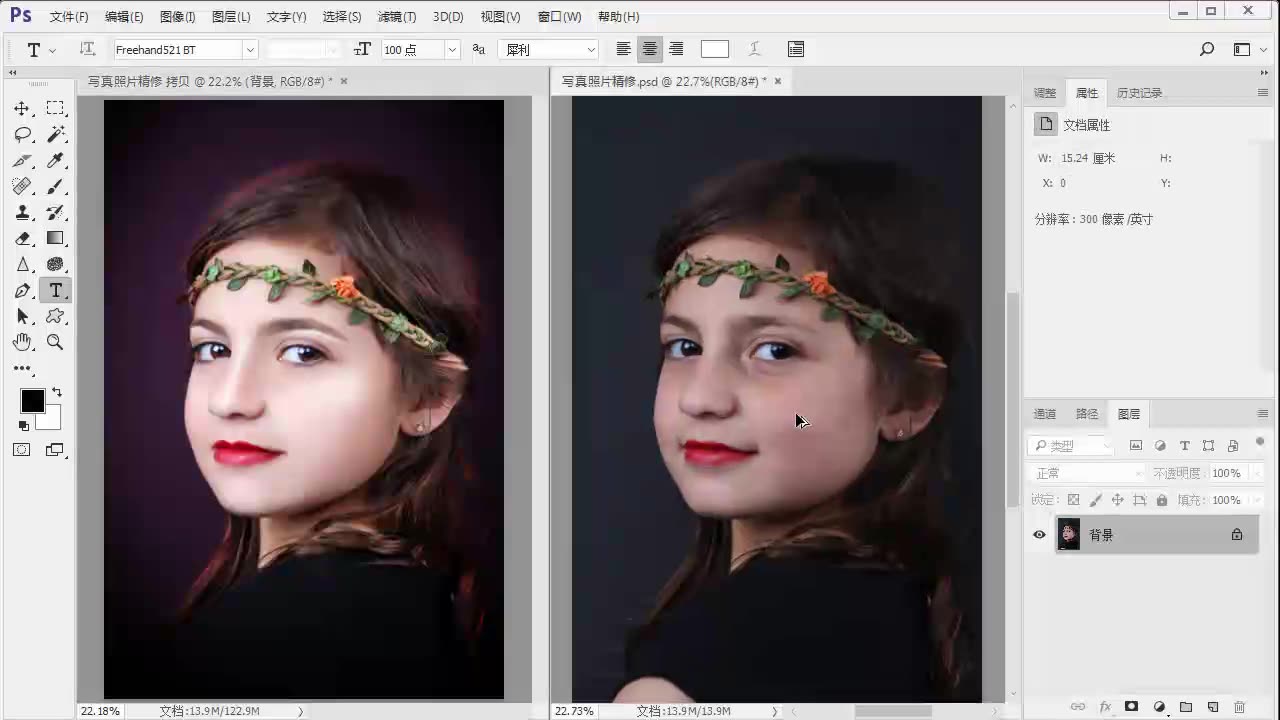
Task: Select the Eraser tool
Action: 22,238
